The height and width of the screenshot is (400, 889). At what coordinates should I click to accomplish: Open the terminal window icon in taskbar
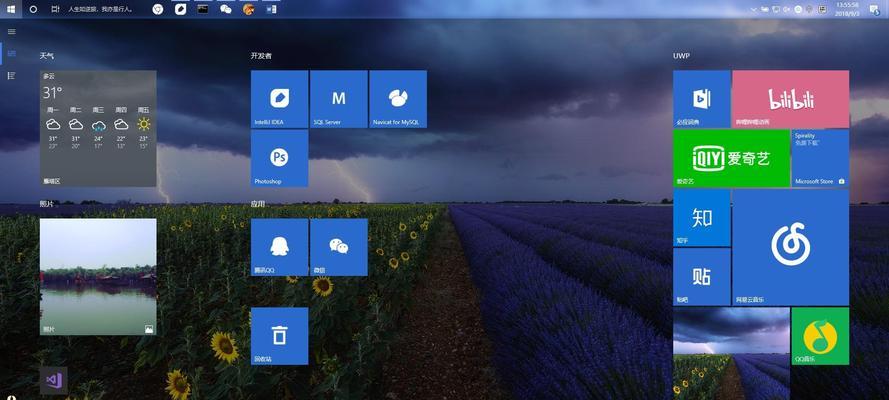click(202, 9)
